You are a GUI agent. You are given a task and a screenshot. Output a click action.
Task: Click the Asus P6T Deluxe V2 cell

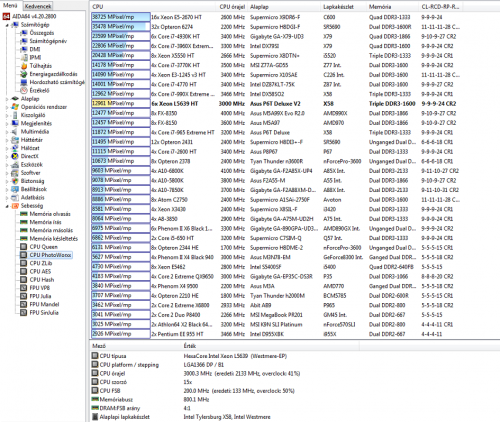click(275, 104)
